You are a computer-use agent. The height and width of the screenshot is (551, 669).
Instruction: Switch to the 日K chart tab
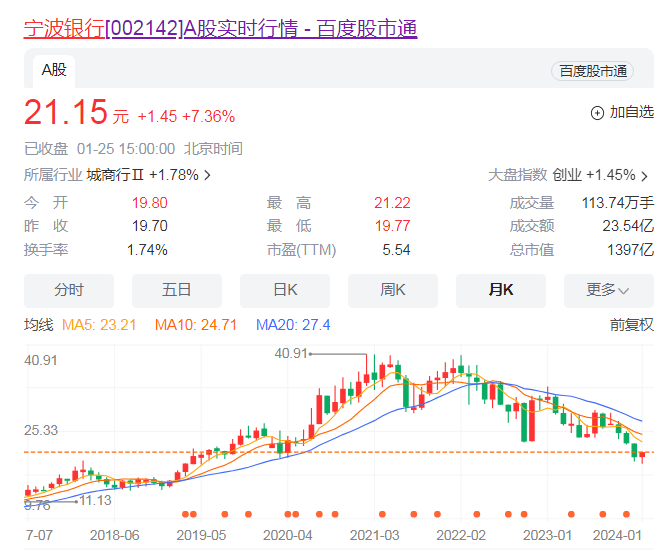coord(285,290)
